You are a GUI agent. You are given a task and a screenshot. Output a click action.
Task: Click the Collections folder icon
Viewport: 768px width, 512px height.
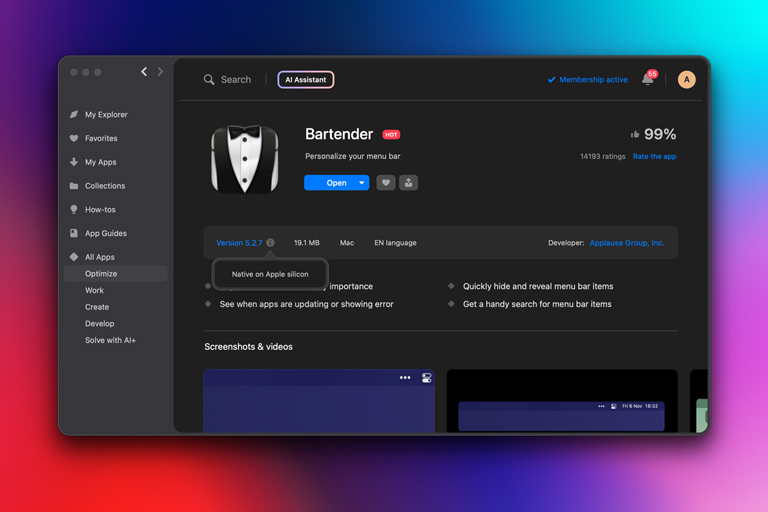[74, 186]
